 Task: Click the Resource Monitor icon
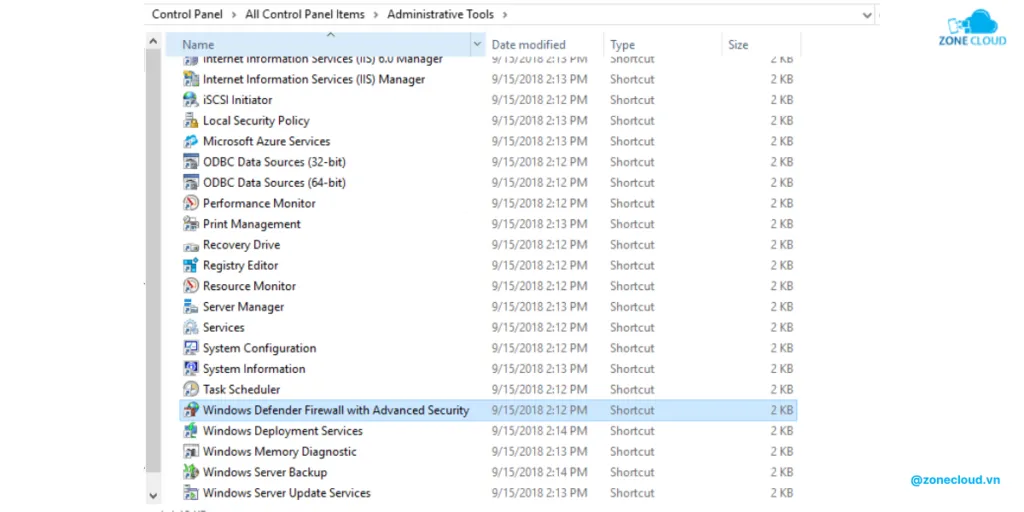coord(191,286)
